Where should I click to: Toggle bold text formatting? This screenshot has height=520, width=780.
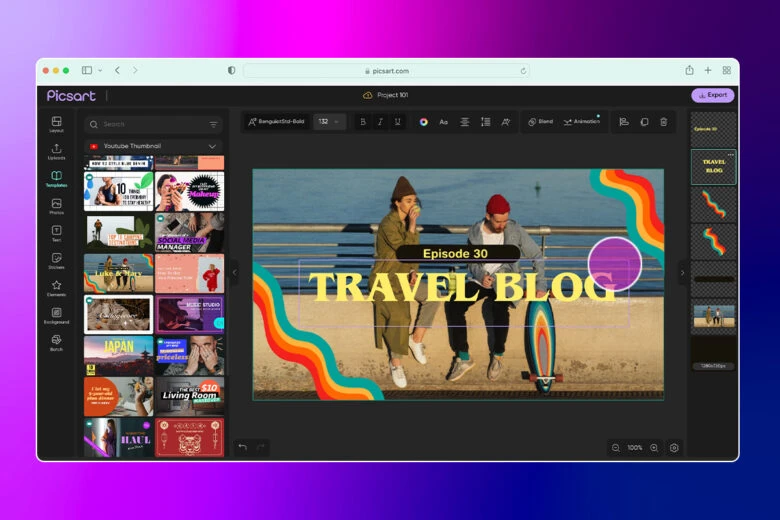point(362,122)
